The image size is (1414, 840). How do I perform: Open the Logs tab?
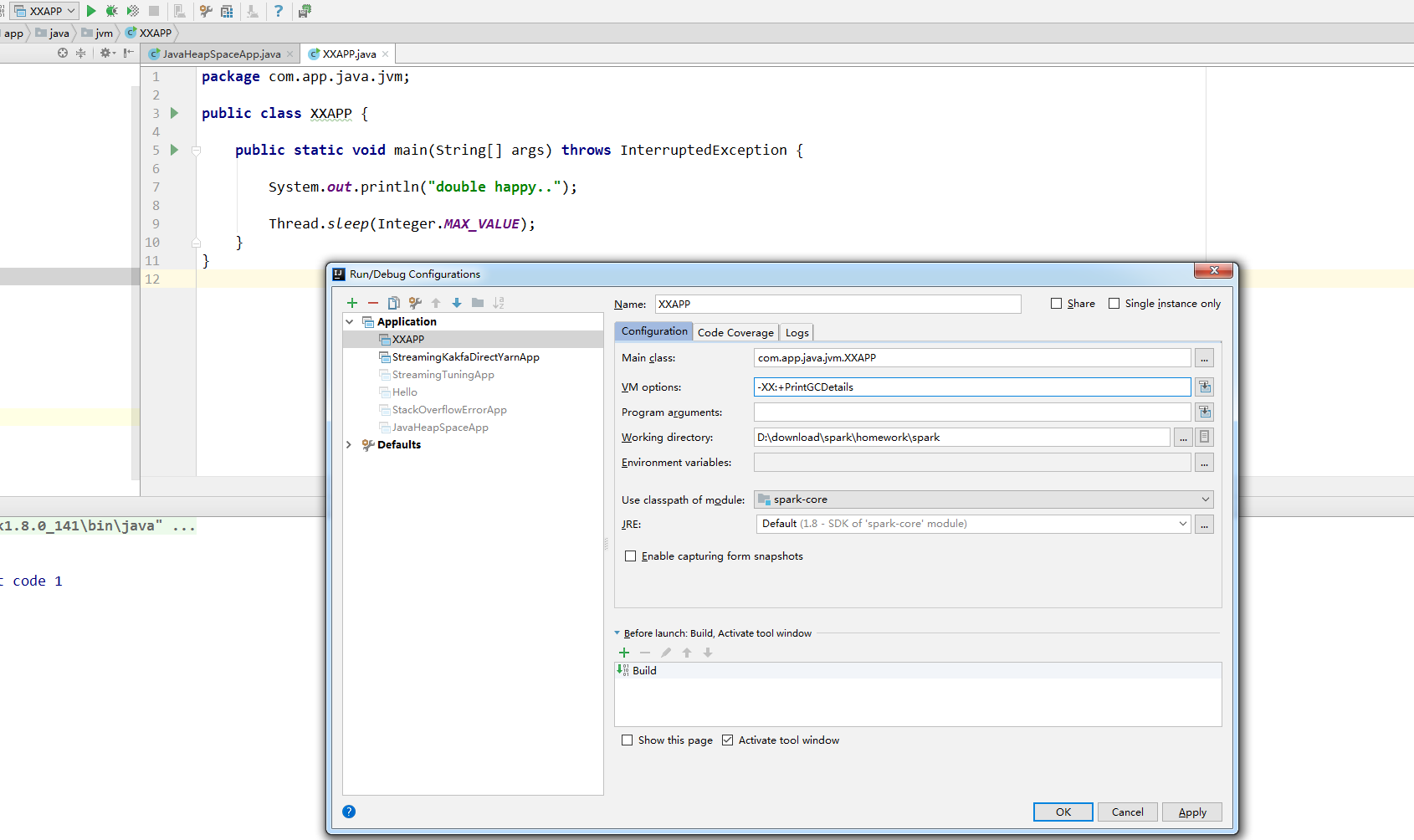[x=797, y=332]
